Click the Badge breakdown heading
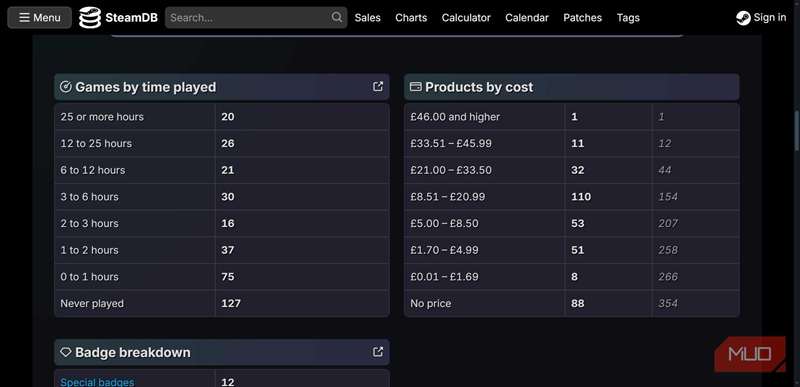Screen dimensions: 800x387 pos(133,352)
